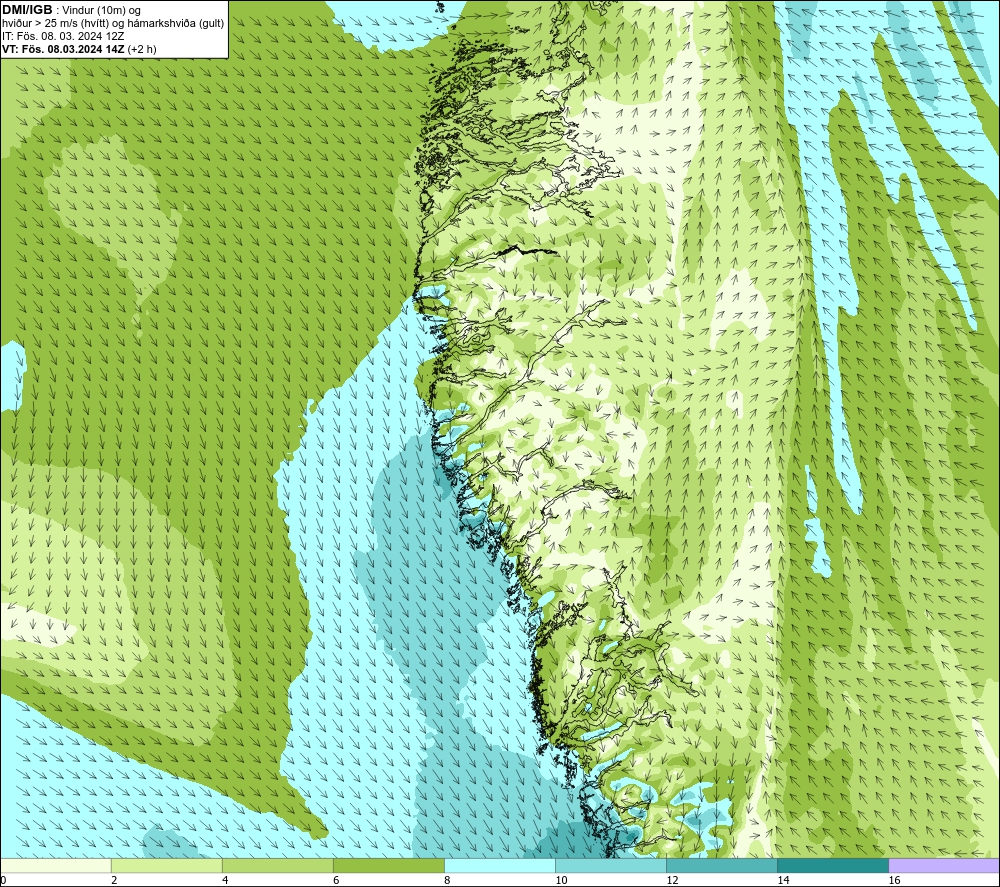
Task: Click the '12' scale label
Action: [672, 880]
